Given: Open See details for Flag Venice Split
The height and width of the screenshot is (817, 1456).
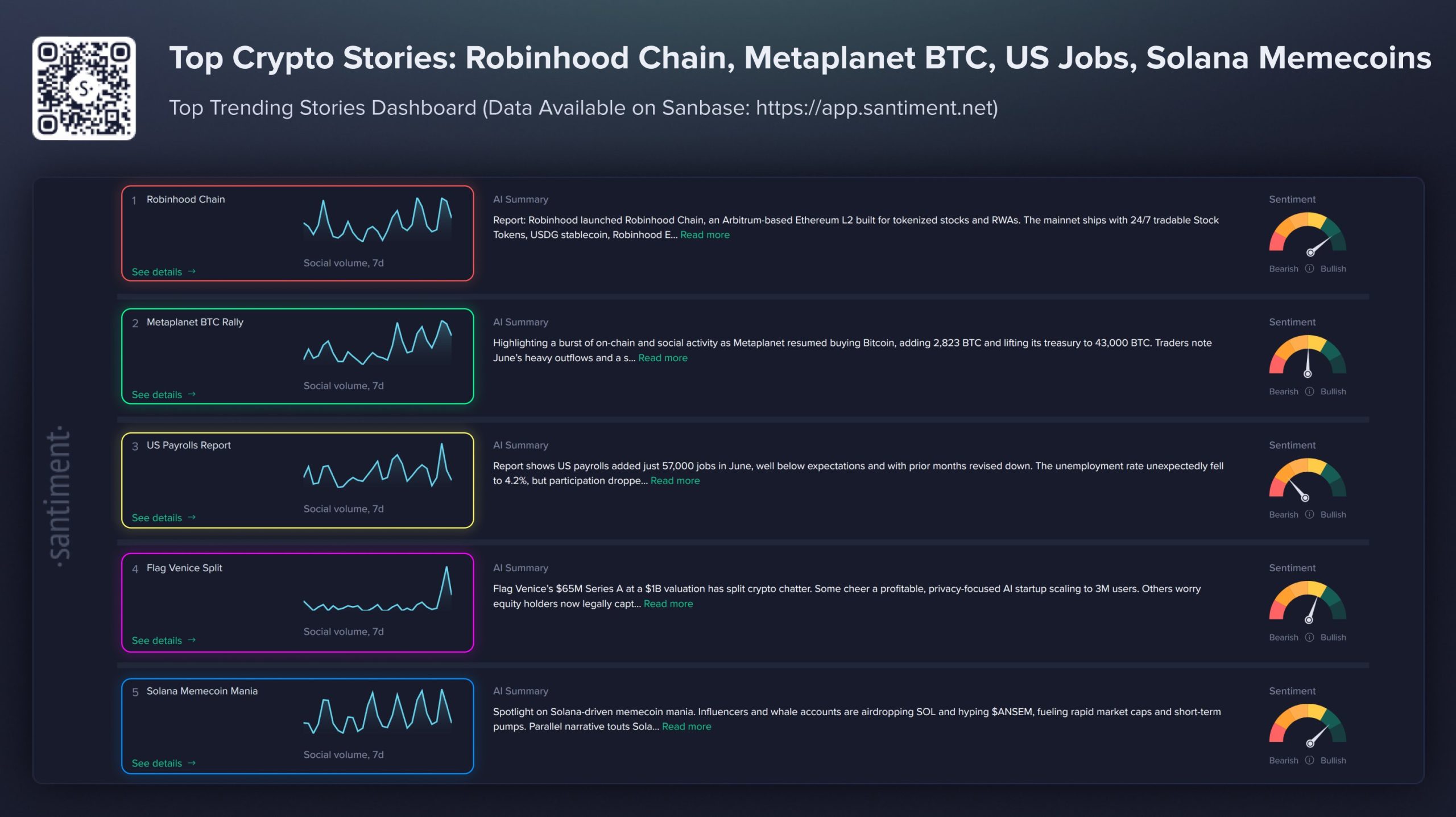Looking at the screenshot, I should click(164, 641).
